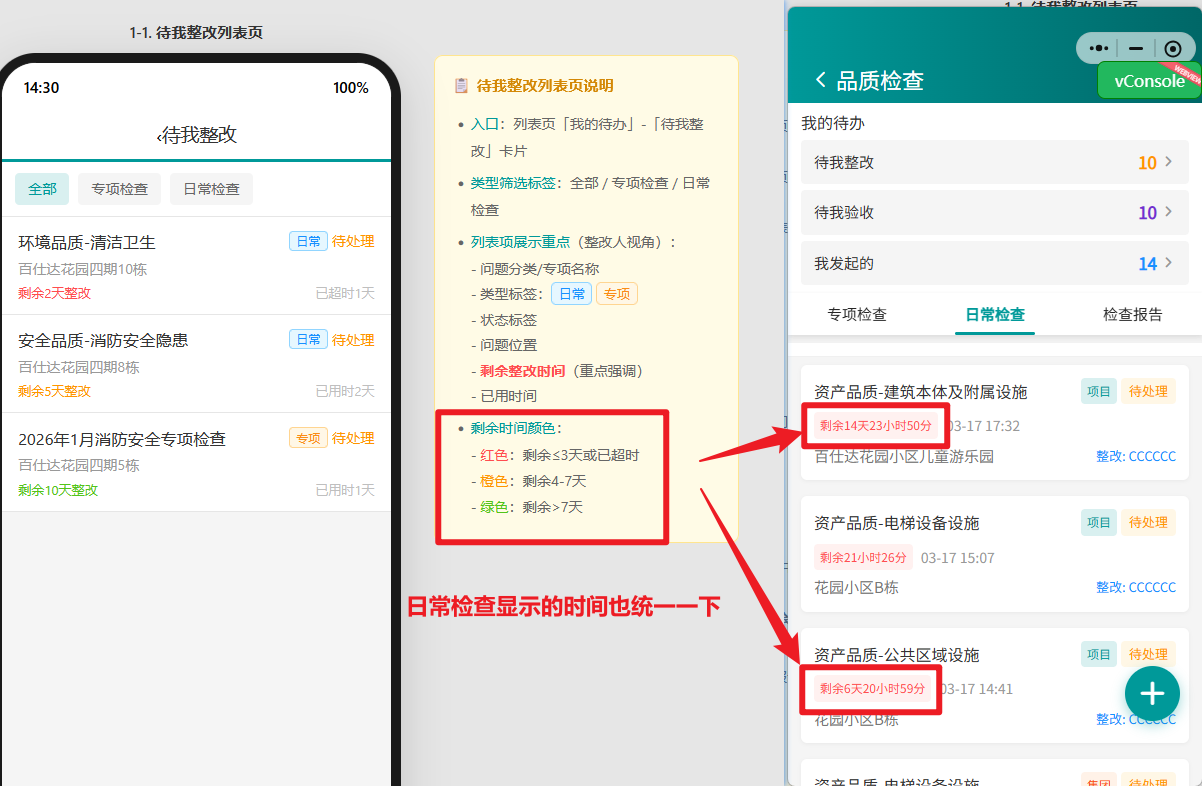Click the clipboard icon in the note title
The width and height of the screenshot is (1202, 786).
[461, 86]
